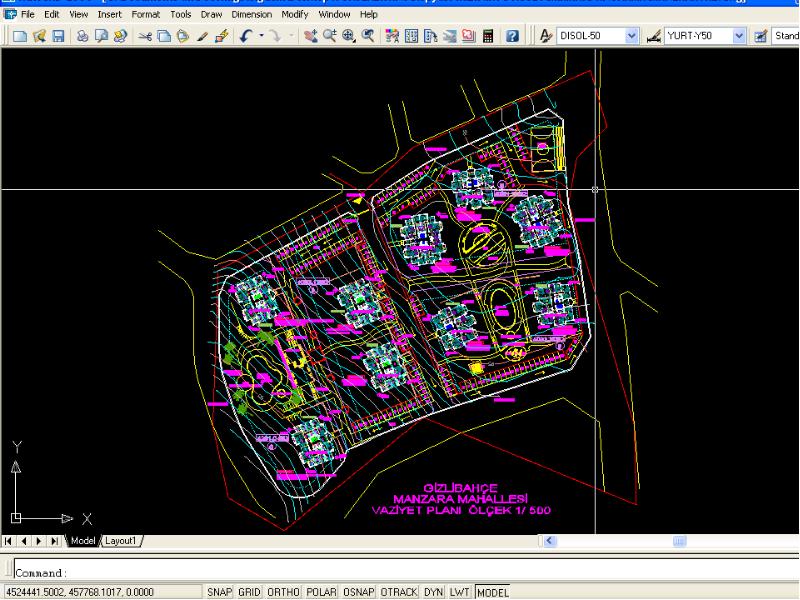Activate Pan Realtime hand icon

(311, 36)
